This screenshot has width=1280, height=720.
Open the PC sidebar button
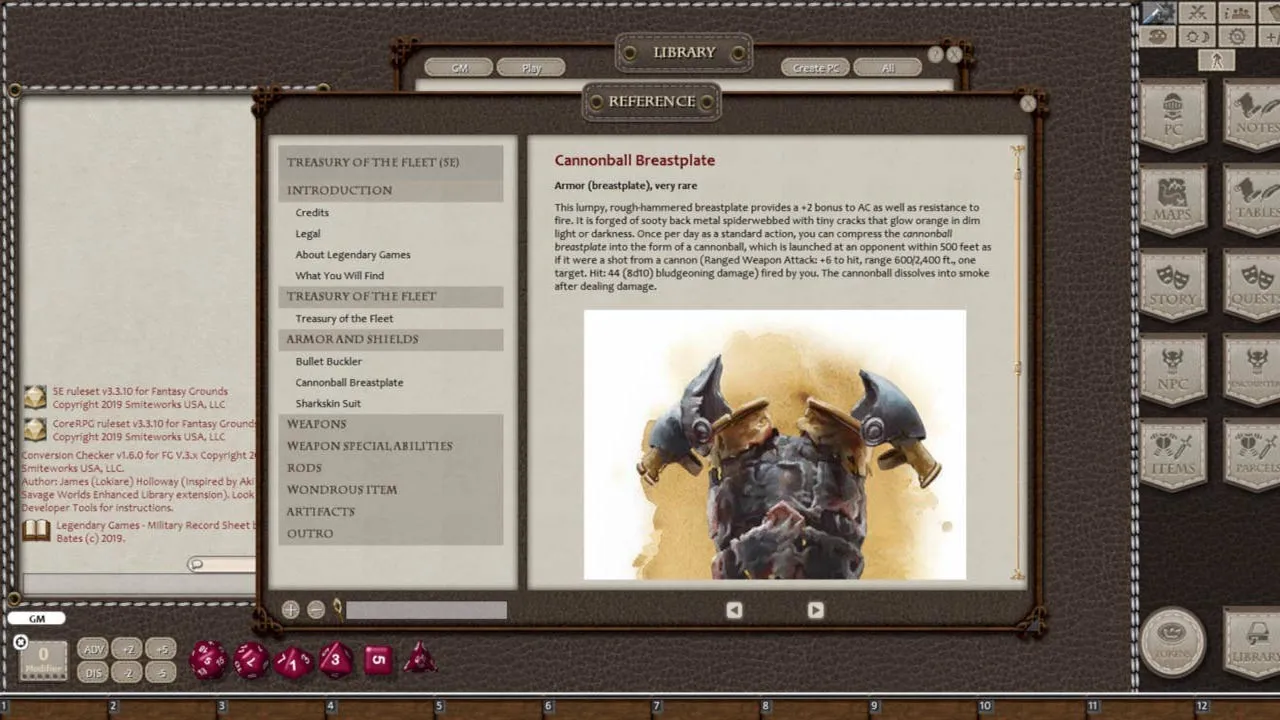click(x=1173, y=113)
